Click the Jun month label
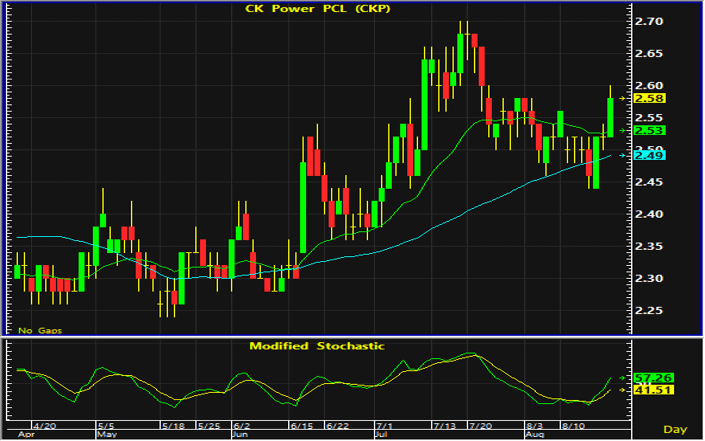The height and width of the screenshot is (441, 705). (x=240, y=435)
